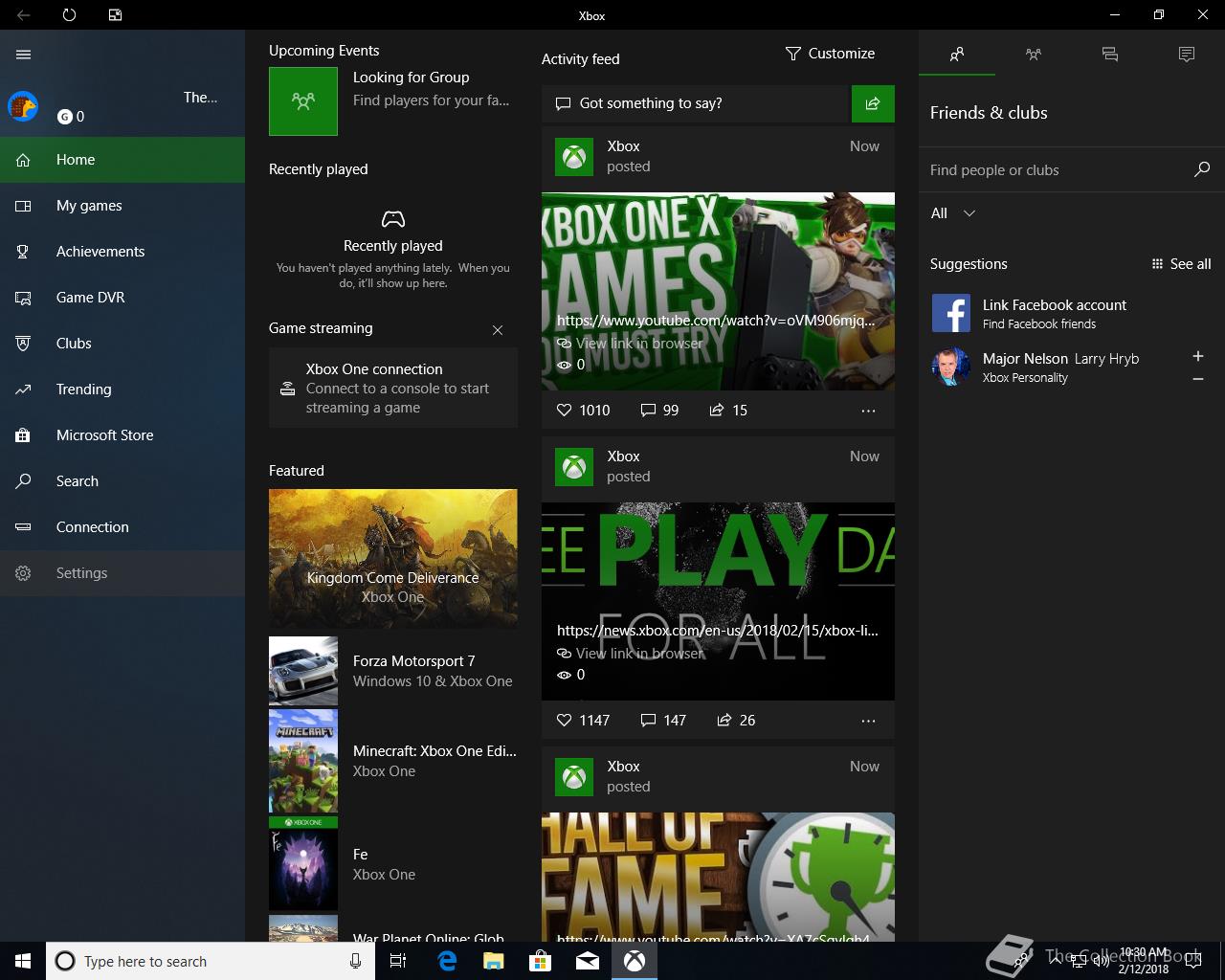Open the Messages tab icon
1225x980 pixels.
(x=1110, y=55)
